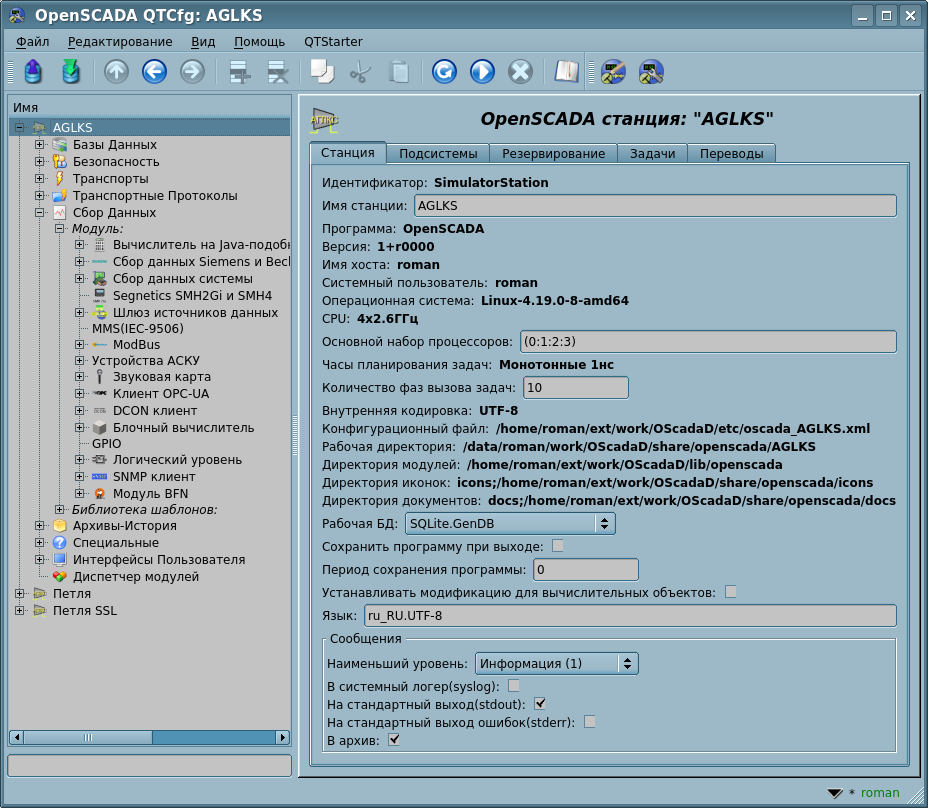Expand the ModBus module node
Viewport: 928px width, 808px height.
(79, 344)
